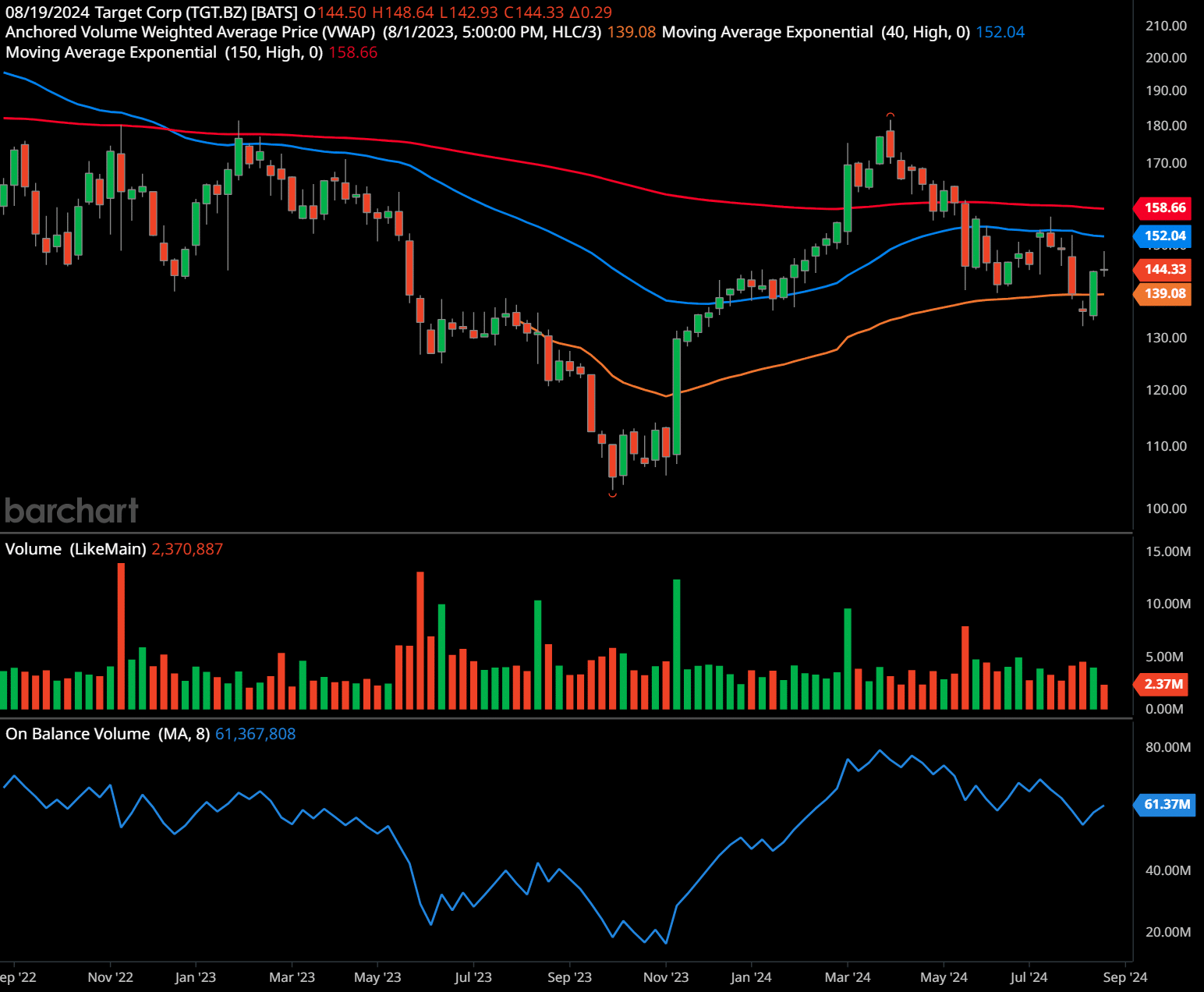Click the Jul '24 date axis label
The width and height of the screenshot is (1204, 992).
1029,977
